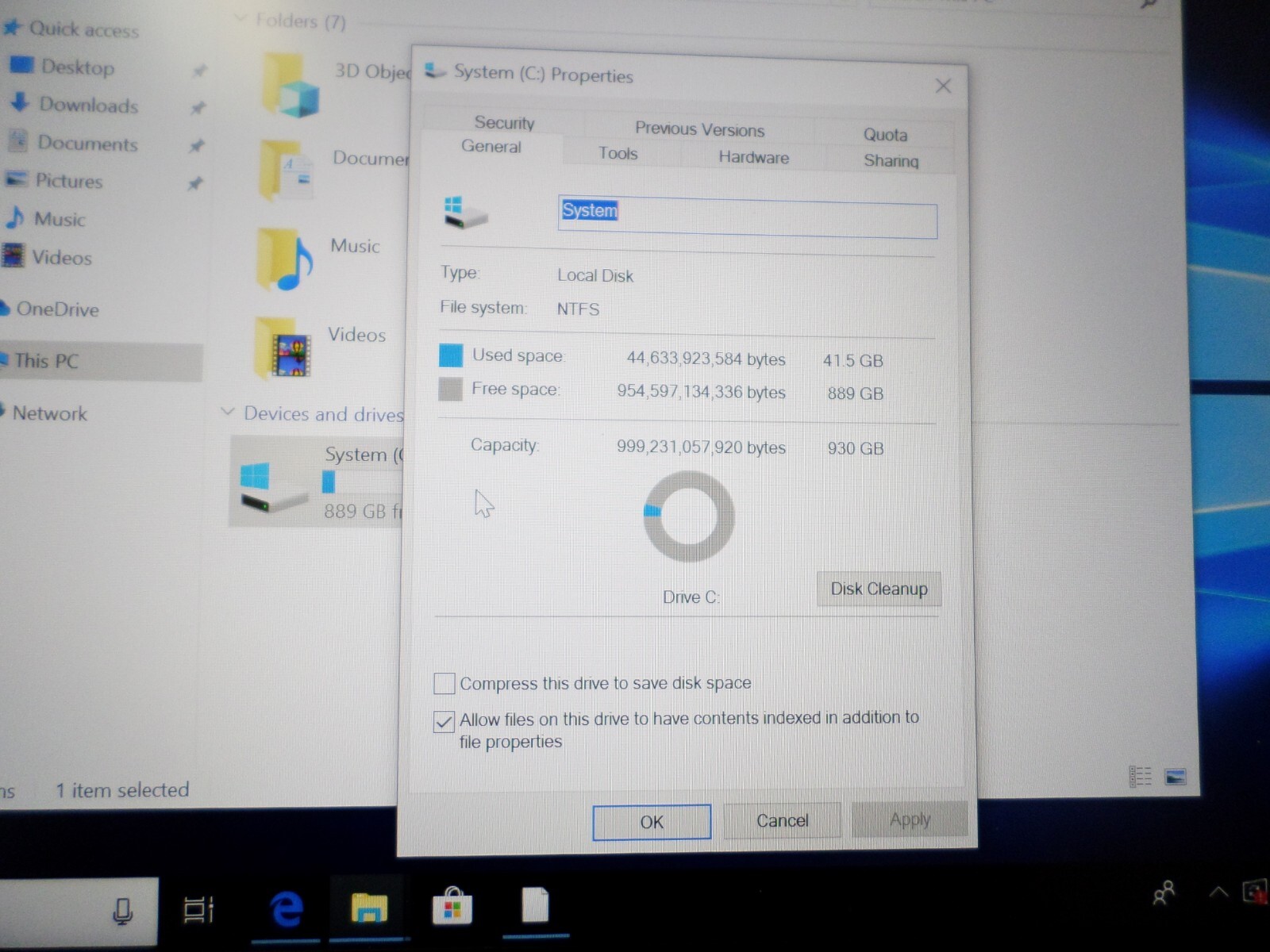Screen dimensions: 1270x952
Task: Open File Explorer from taskbar
Action: pos(369,908)
